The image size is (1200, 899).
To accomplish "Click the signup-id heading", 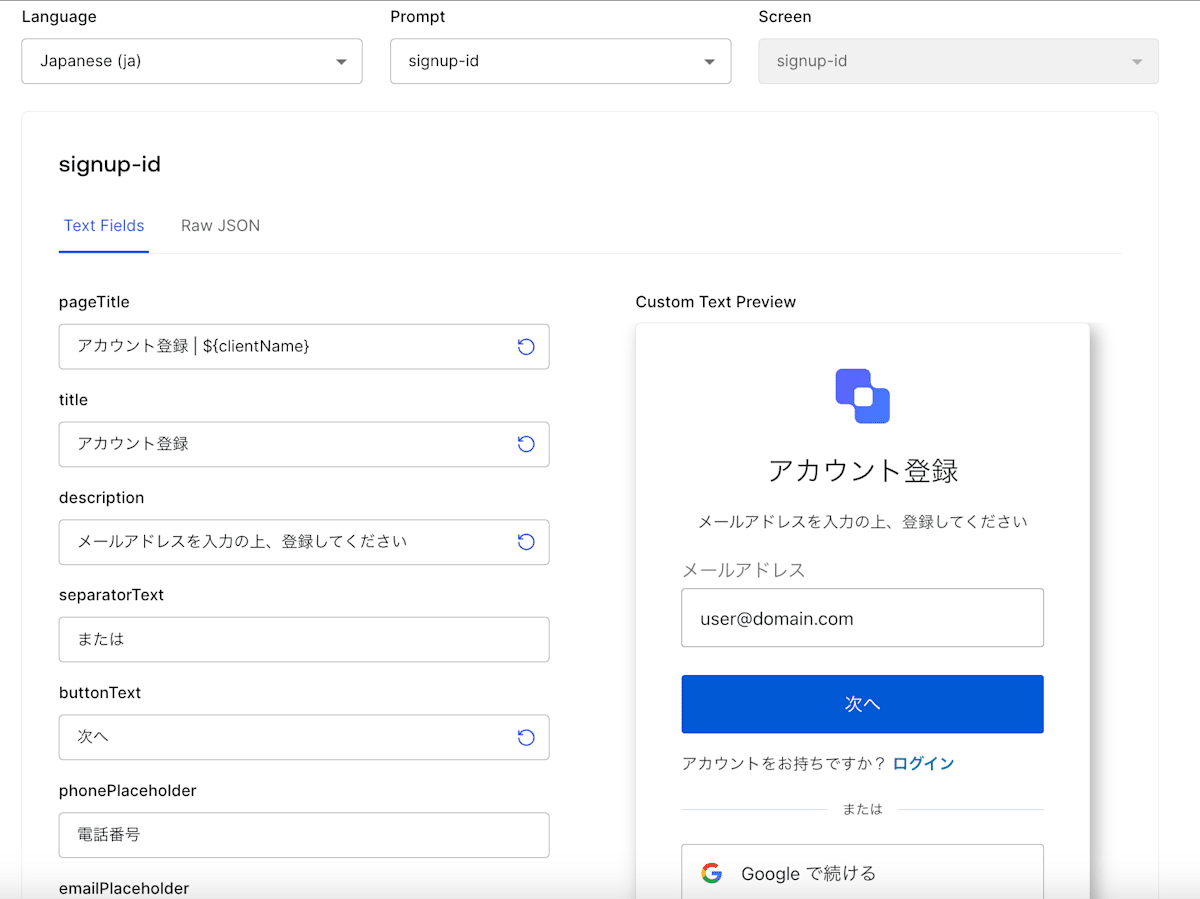I will 110,164.
